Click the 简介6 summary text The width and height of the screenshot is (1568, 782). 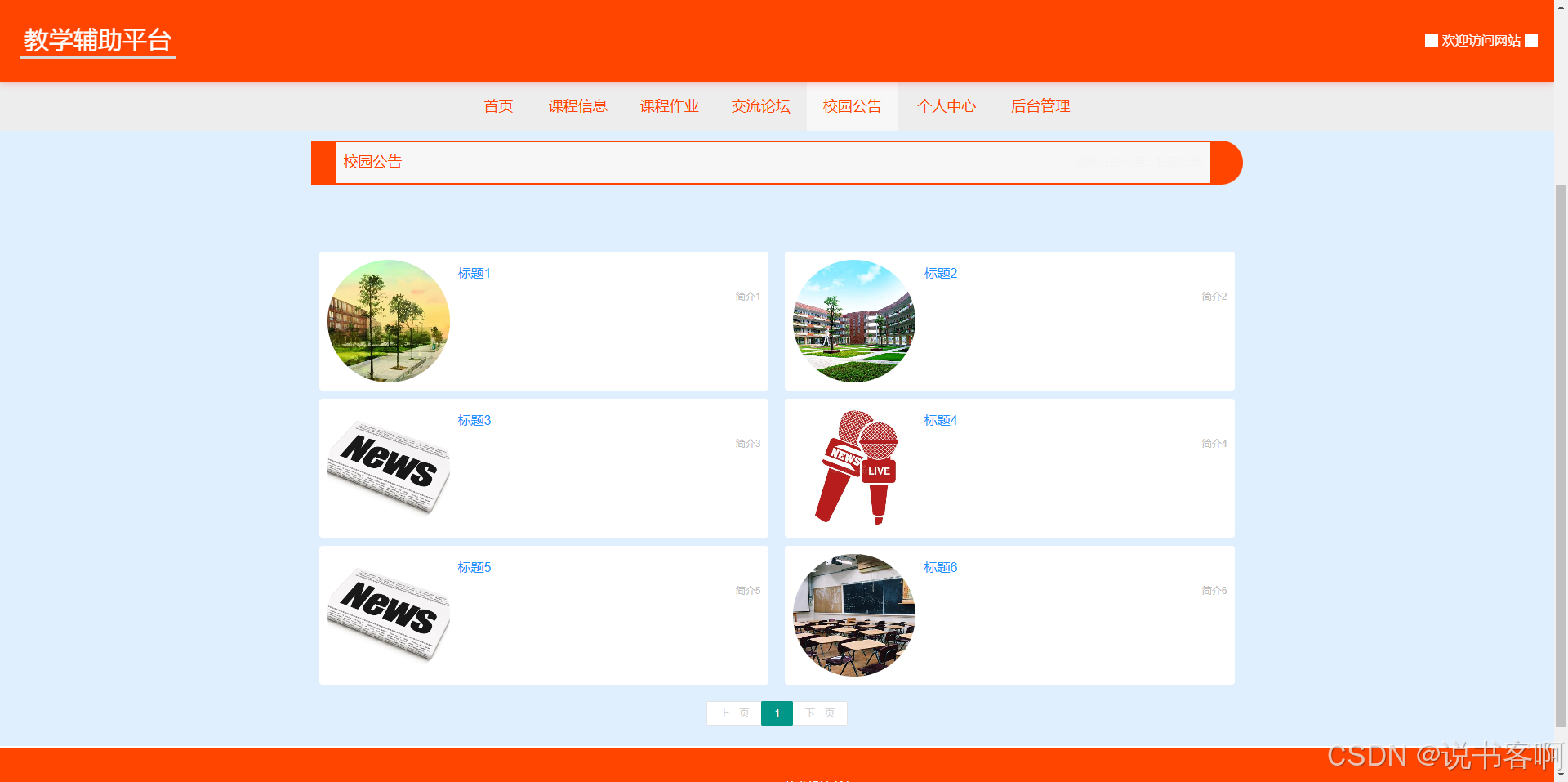pyautogui.click(x=1214, y=591)
